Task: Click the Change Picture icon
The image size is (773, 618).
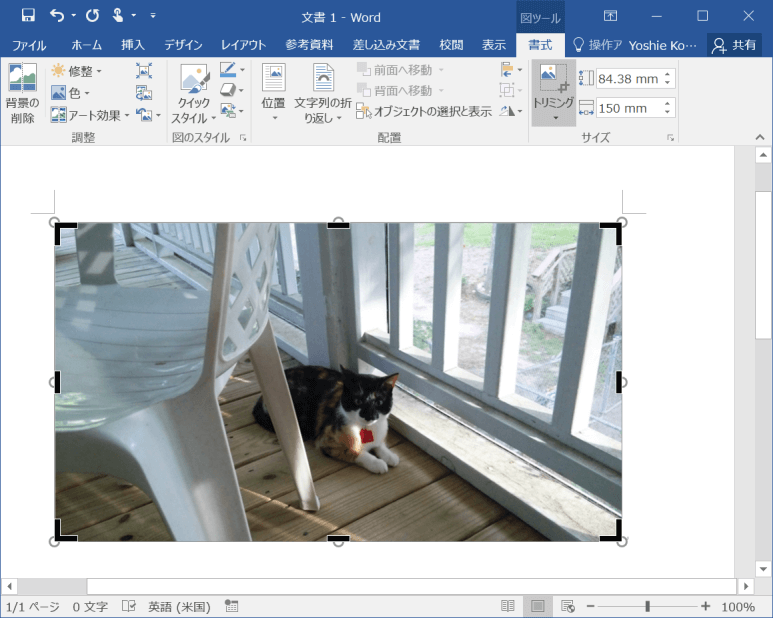Action: [x=144, y=93]
